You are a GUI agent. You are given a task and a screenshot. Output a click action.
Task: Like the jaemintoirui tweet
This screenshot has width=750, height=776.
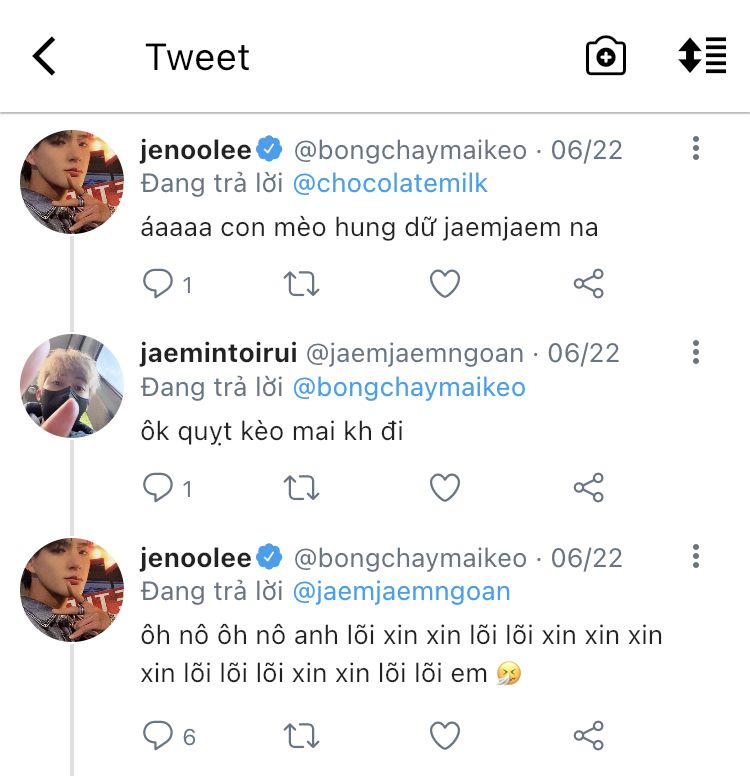pos(444,487)
